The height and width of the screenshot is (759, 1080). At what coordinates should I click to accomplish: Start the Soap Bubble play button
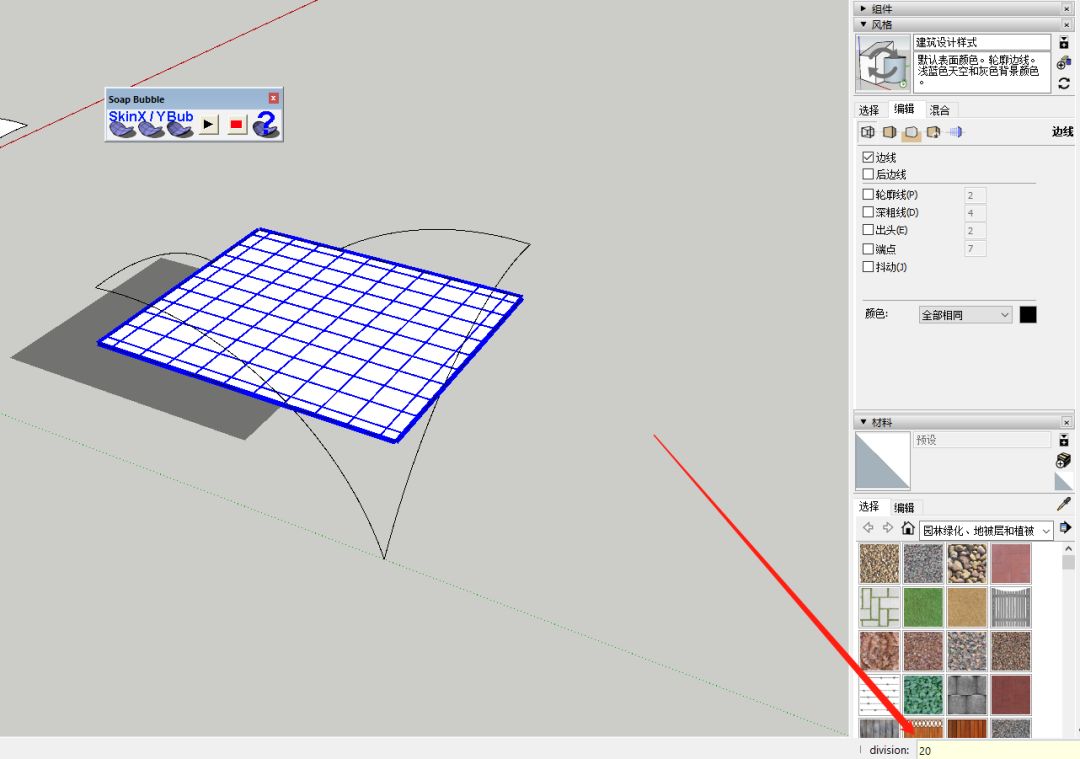click(209, 125)
